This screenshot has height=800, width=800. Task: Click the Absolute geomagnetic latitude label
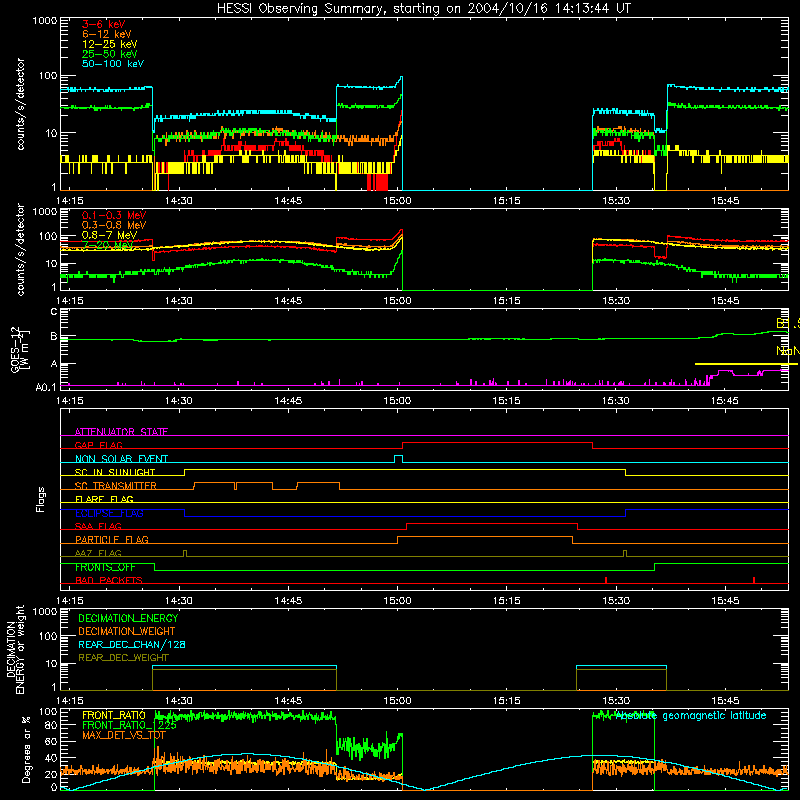coord(691,715)
